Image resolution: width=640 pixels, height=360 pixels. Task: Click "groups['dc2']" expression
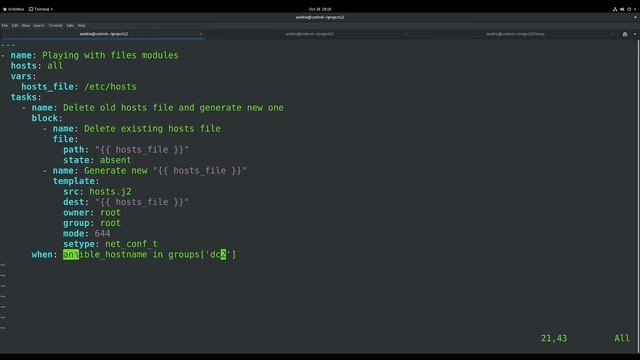point(202,255)
